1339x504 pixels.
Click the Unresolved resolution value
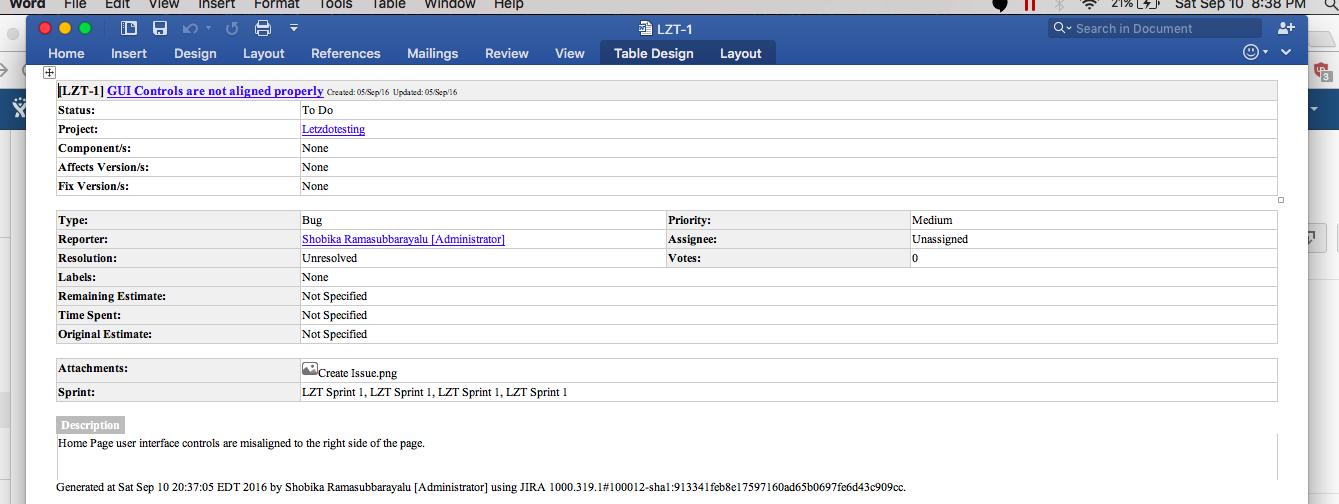329,258
